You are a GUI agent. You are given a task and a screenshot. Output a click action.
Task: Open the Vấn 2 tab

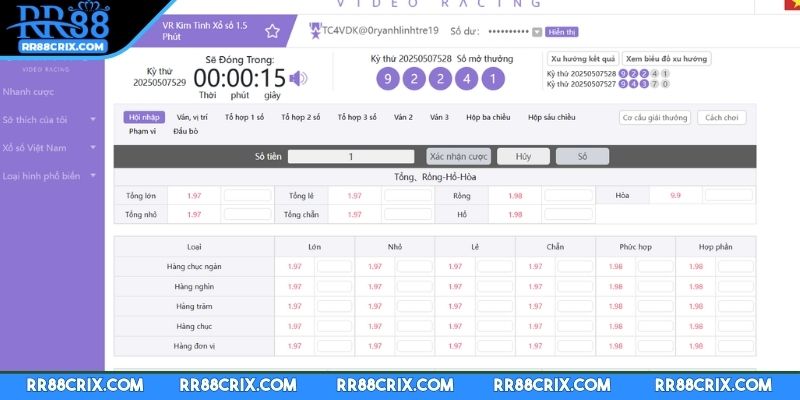(403, 117)
